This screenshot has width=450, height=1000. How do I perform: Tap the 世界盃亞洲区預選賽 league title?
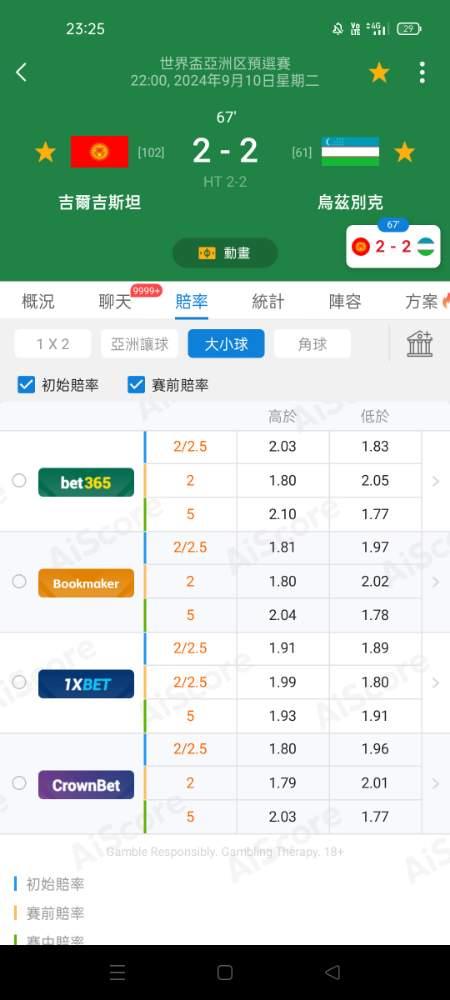(225, 63)
